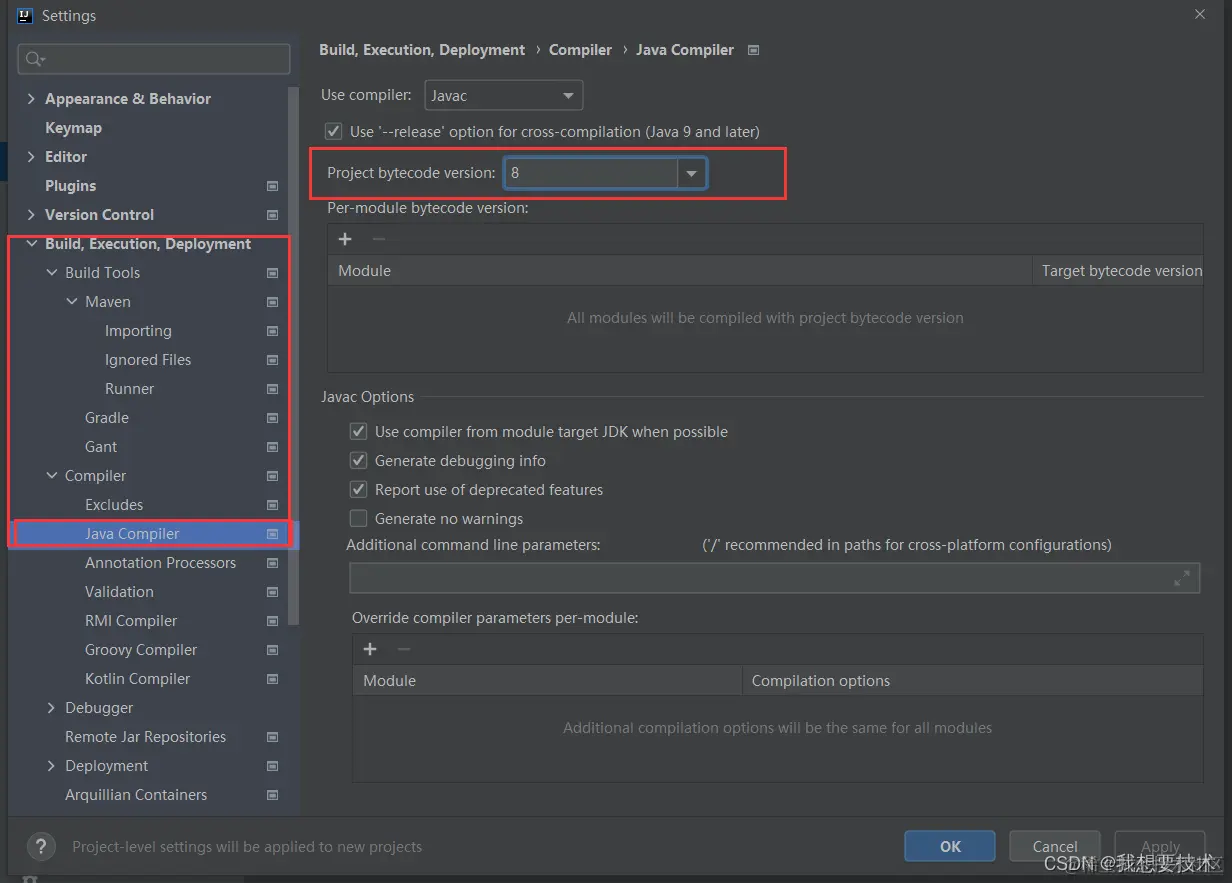Click project-level icon beside Groovy Compiler
The width and height of the screenshot is (1232, 883).
(x=272, y=650)
